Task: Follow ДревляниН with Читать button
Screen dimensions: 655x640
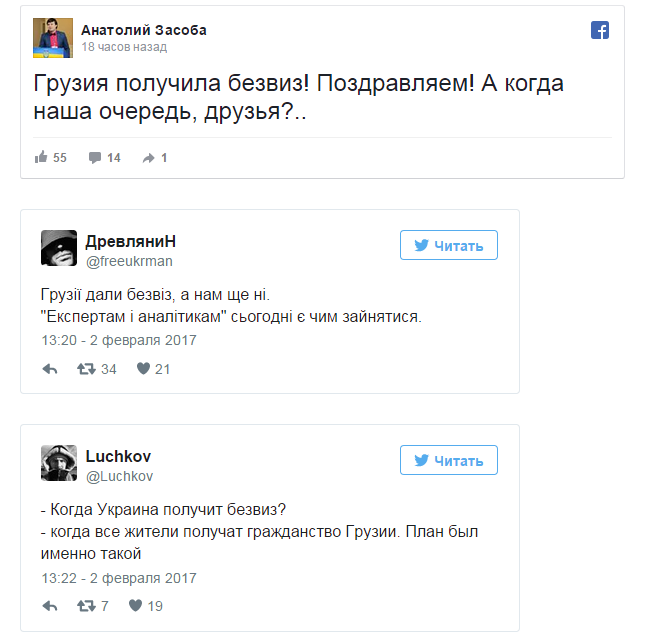Action: [449, 246]
